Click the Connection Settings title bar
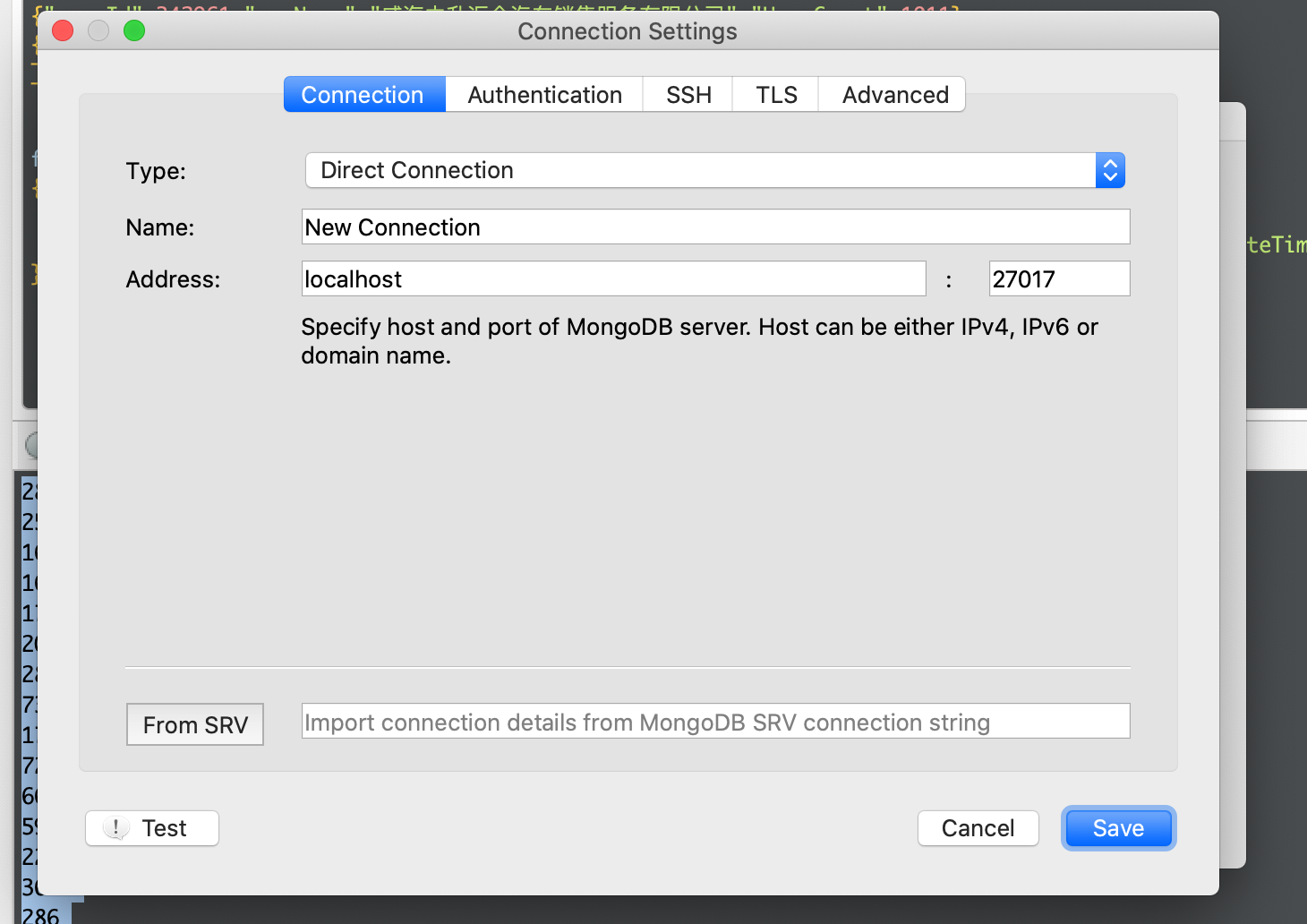 pyautogui.click(x=627, y=31)
